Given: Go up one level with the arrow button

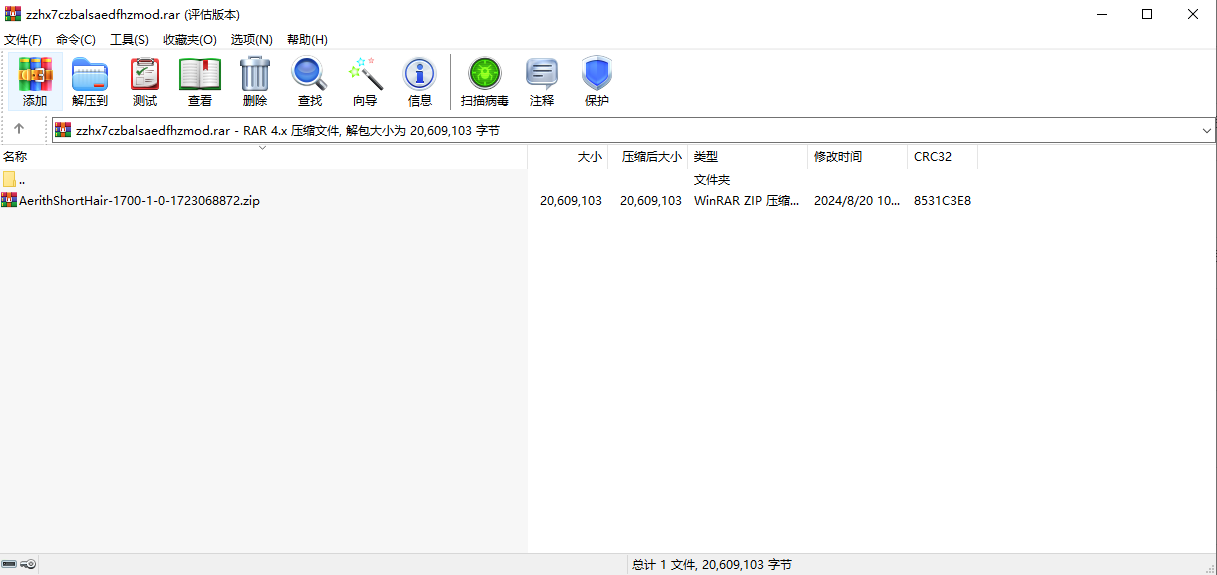Looking at the screenshot, I should 19,129.
